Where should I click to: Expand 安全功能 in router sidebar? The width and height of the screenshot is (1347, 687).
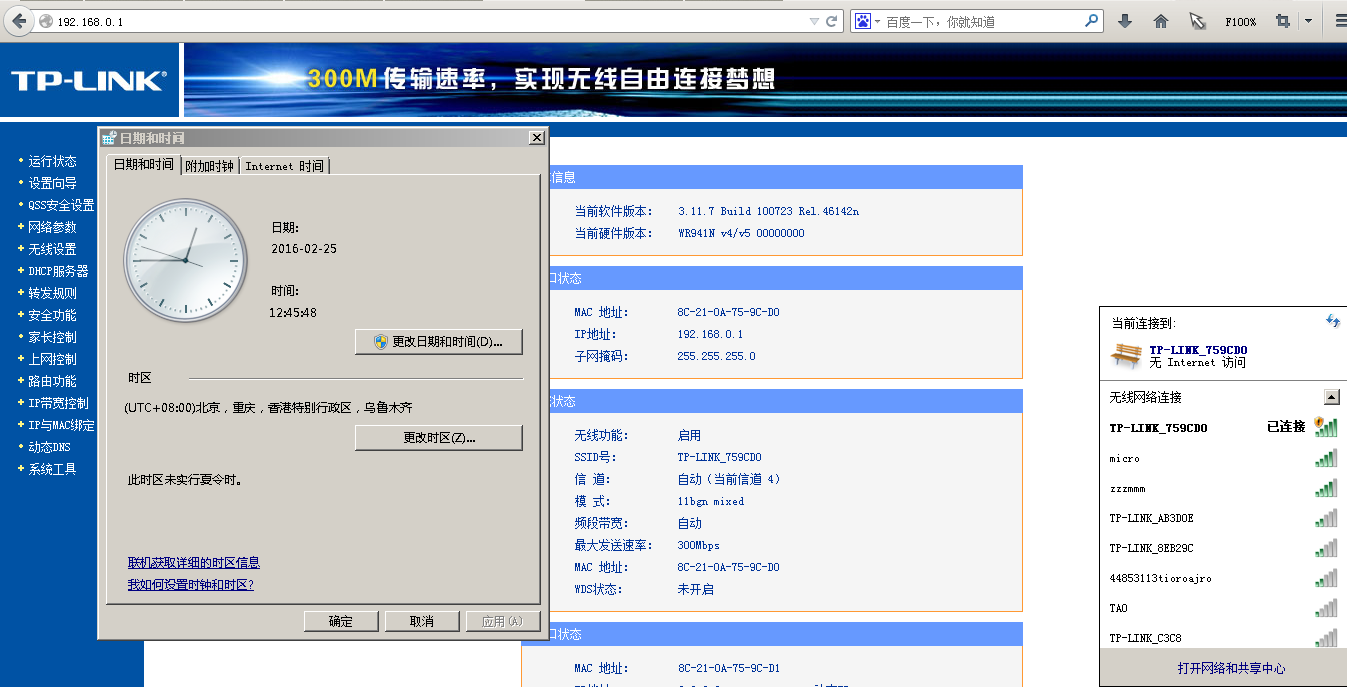(x=52, y=315)
